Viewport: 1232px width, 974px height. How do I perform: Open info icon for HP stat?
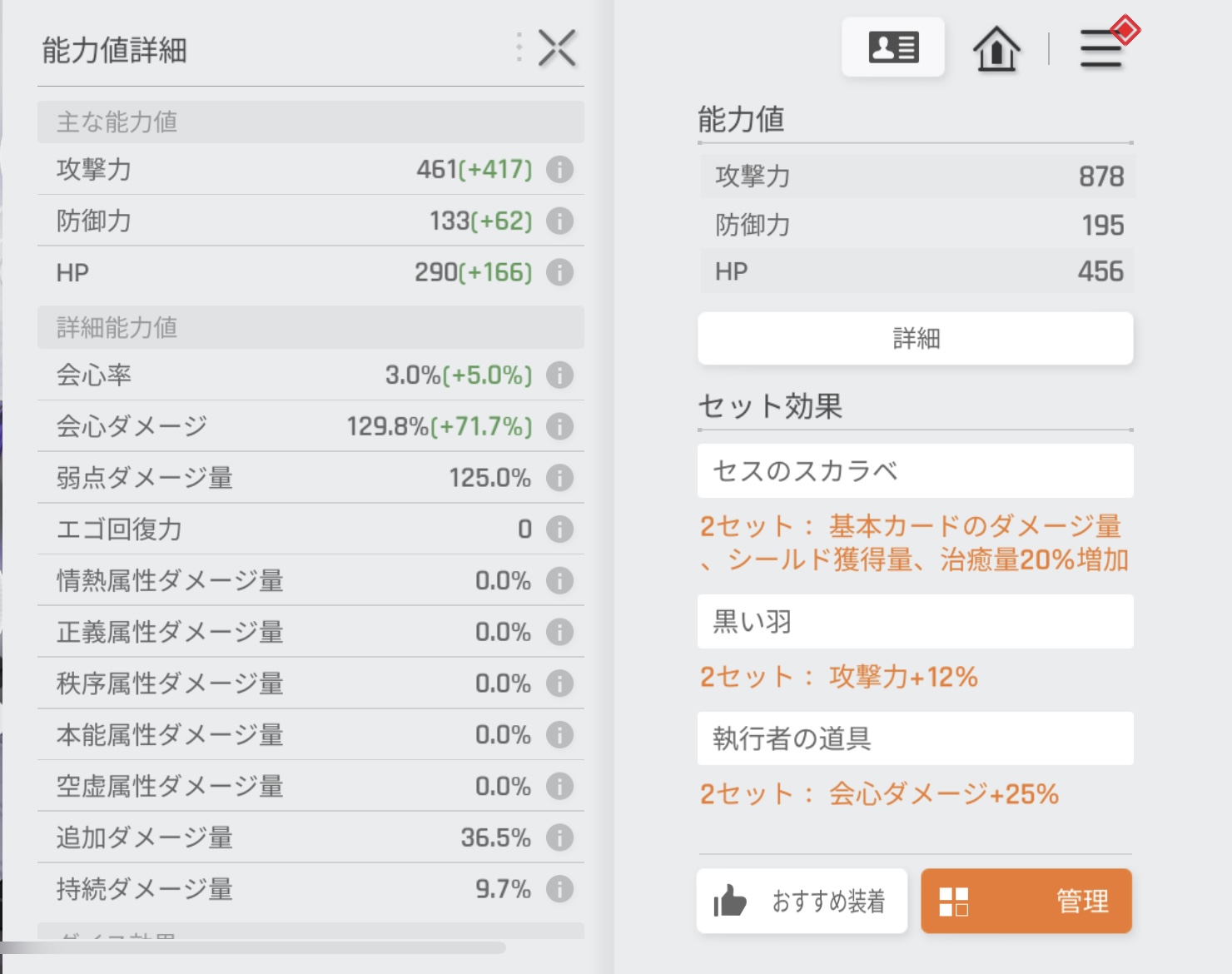click(559, 272)
